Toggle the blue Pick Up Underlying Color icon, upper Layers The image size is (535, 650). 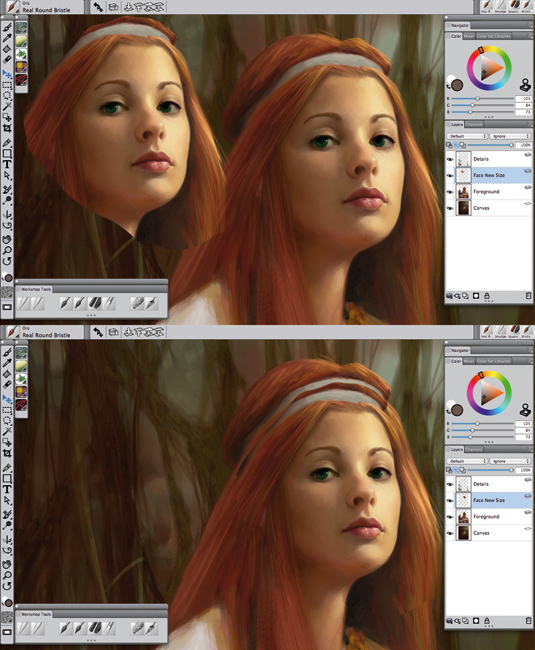pyautogui.click(x=456, y=145)
